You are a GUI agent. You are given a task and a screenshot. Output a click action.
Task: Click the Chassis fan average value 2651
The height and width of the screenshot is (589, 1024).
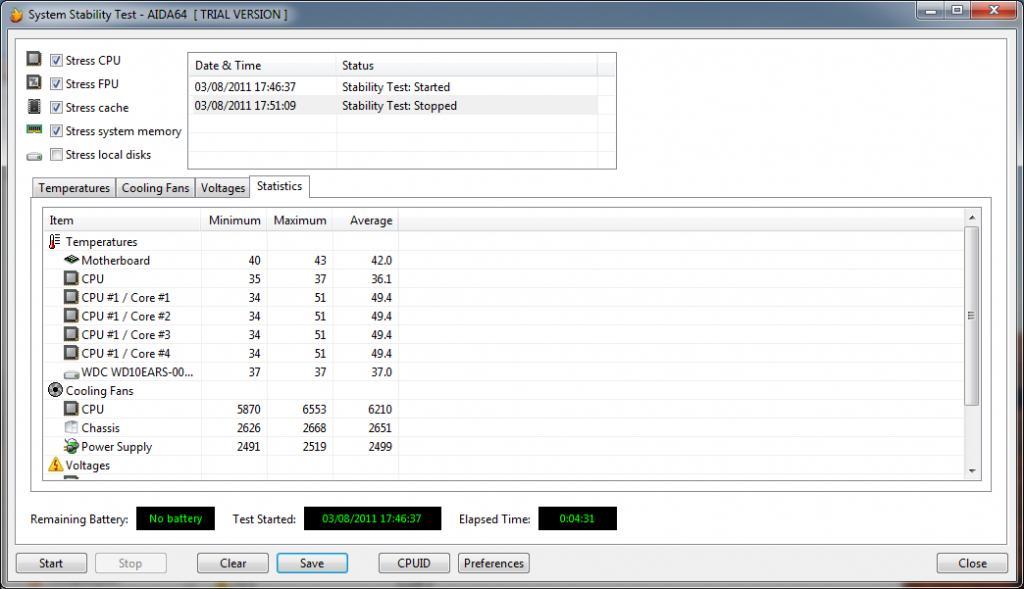coord(379,428)
